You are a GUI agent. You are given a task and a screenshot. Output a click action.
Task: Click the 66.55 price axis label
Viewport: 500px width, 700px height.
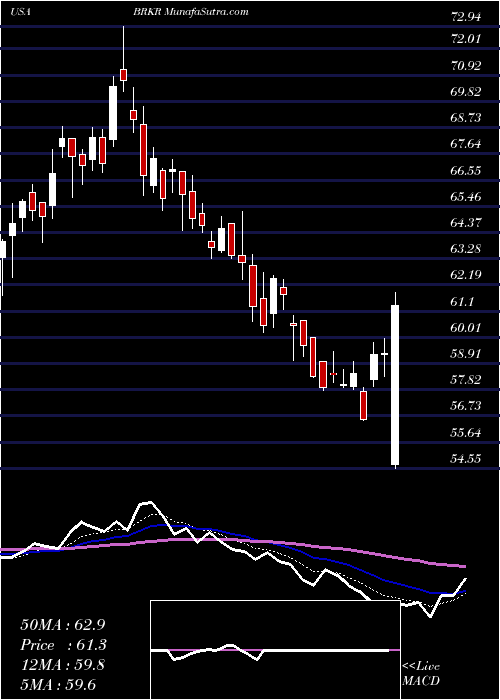tap(467, 170)
